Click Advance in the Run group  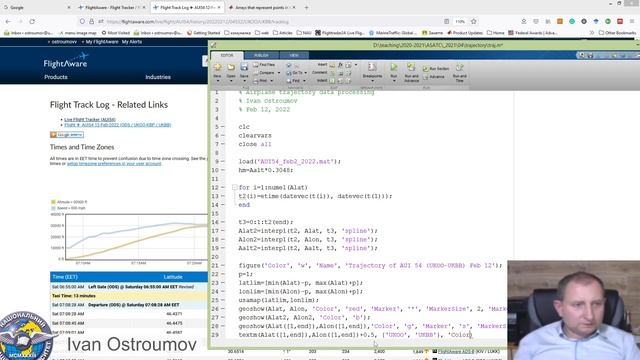click(434, 77)
